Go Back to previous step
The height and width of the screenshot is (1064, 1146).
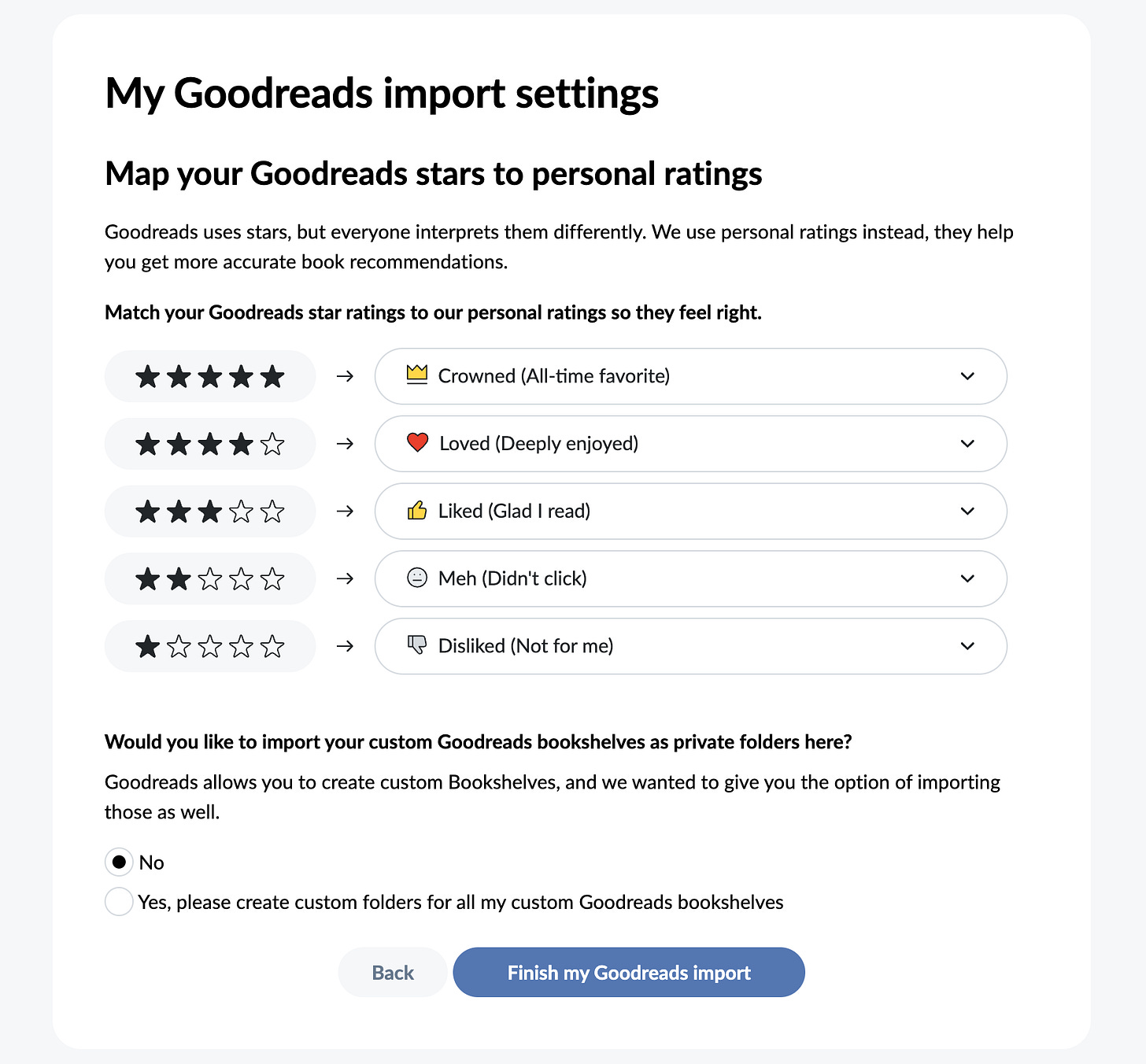point(393,973)
